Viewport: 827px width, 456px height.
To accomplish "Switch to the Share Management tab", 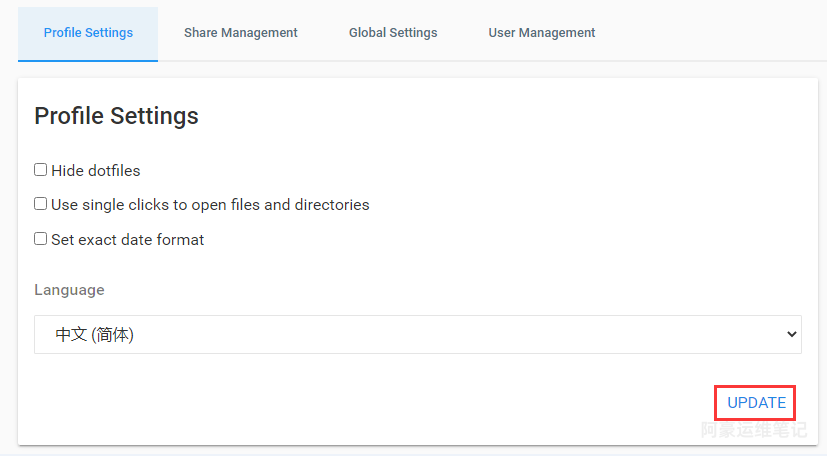I will (x=240, y=33).
